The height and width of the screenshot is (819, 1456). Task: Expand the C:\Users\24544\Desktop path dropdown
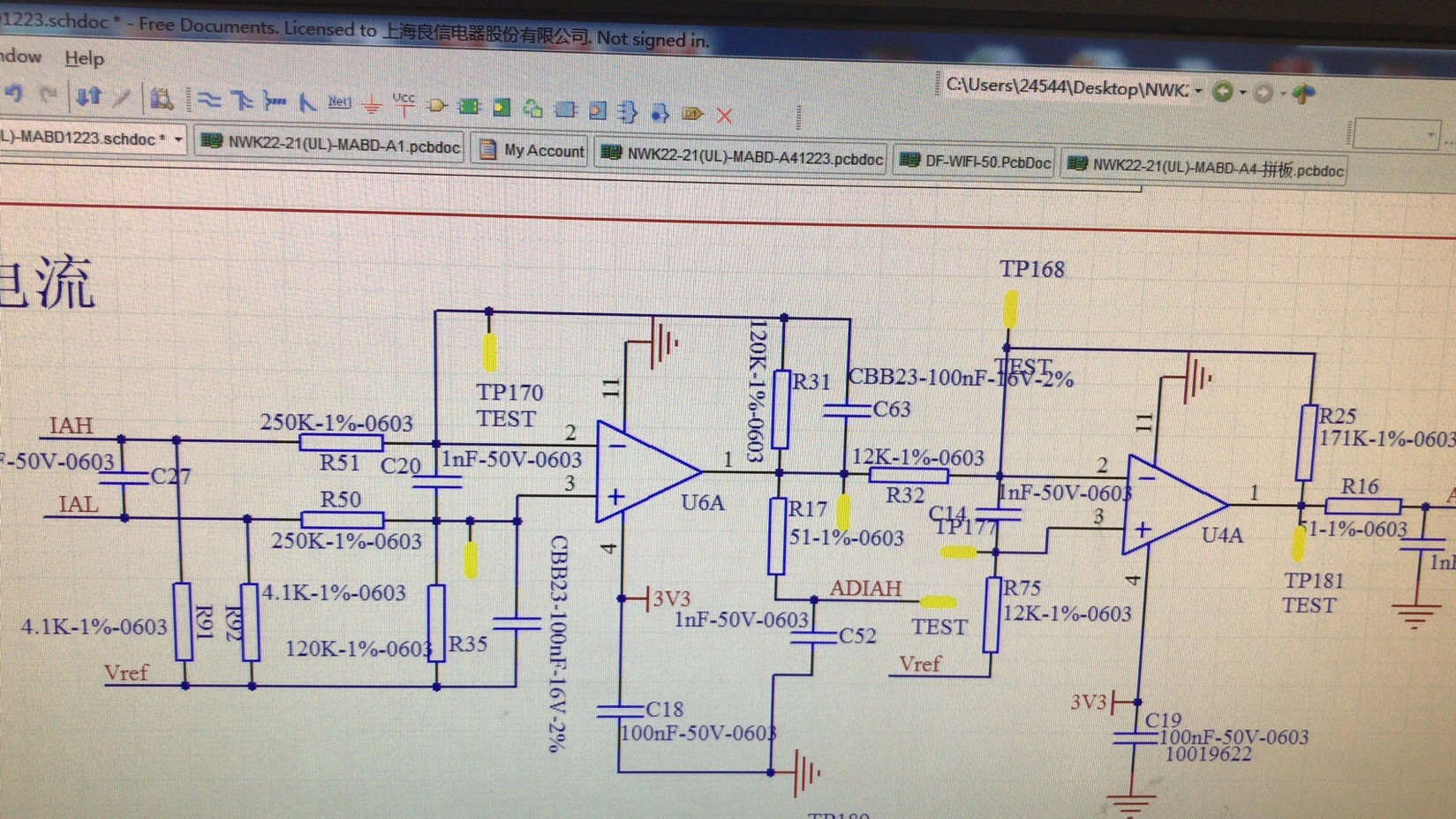point(1198,91)
